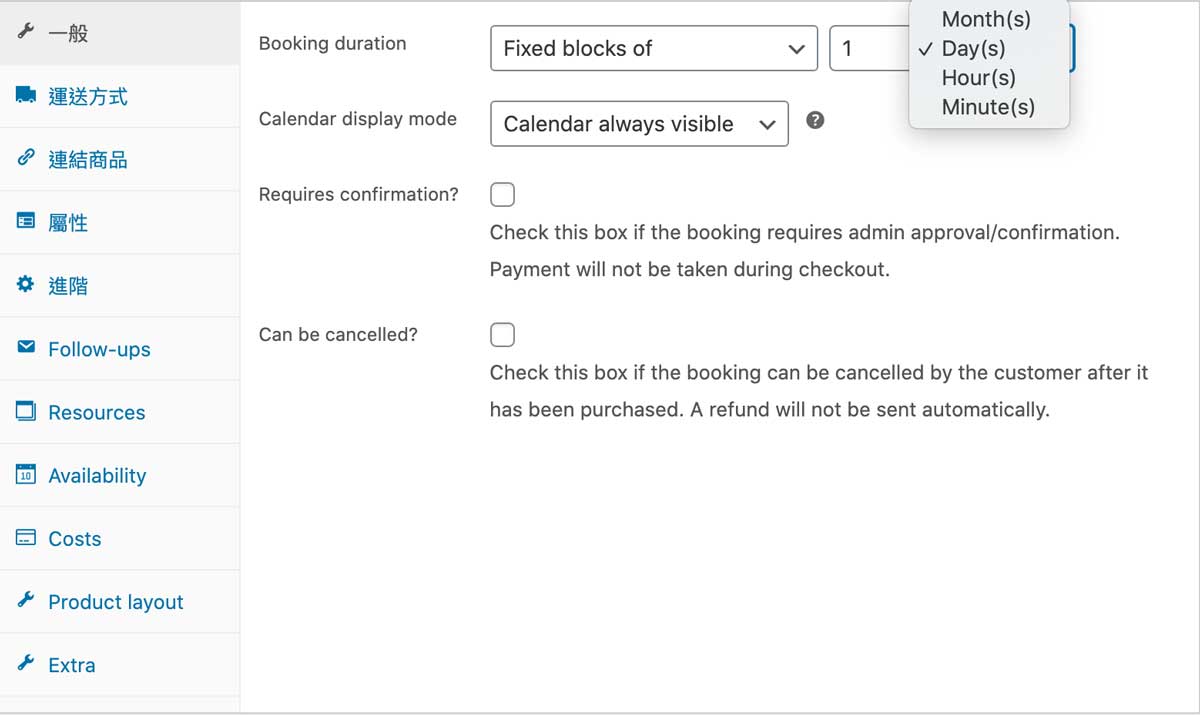Click the help icon next to Calendar display mode
Screen dimensions: 1200x715
815,121
